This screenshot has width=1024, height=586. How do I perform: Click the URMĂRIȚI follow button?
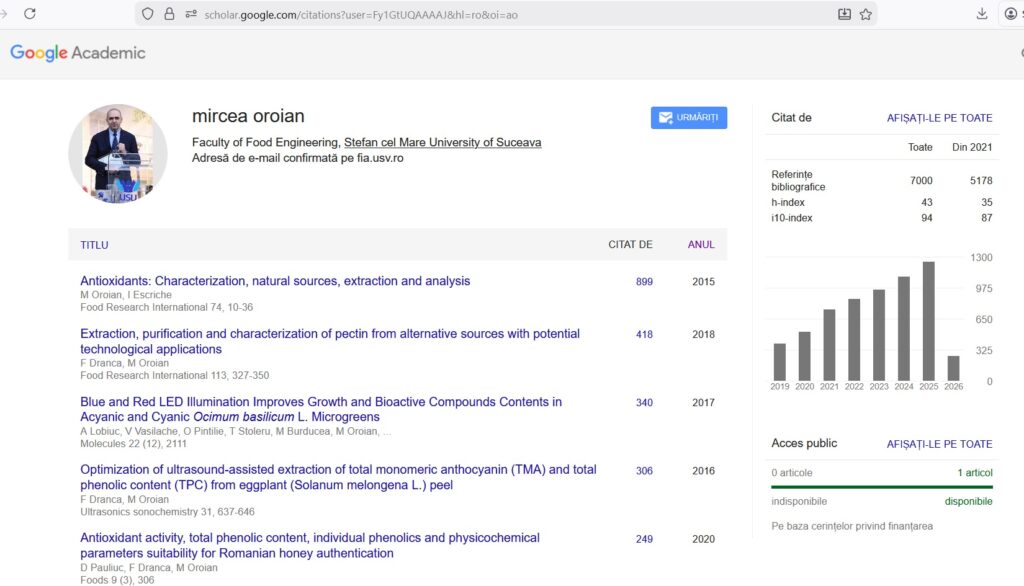[x=688, y=118]
